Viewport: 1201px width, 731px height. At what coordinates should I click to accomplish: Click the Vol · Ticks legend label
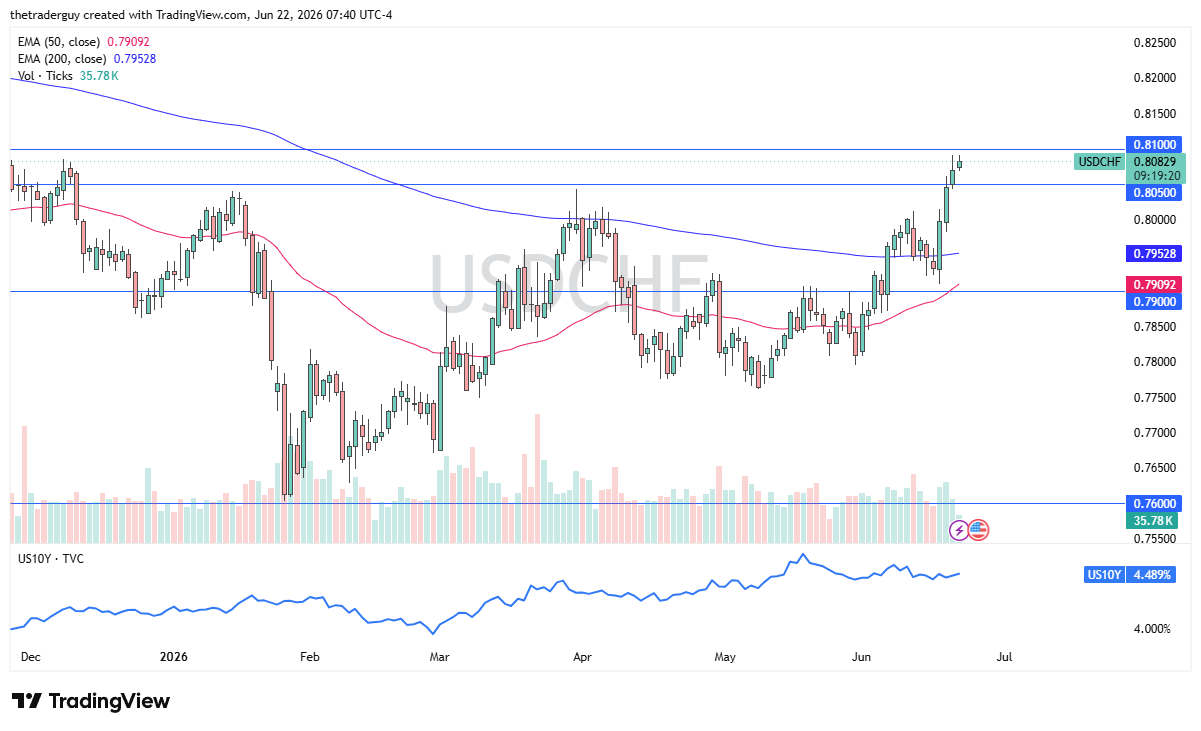point(46,75)
